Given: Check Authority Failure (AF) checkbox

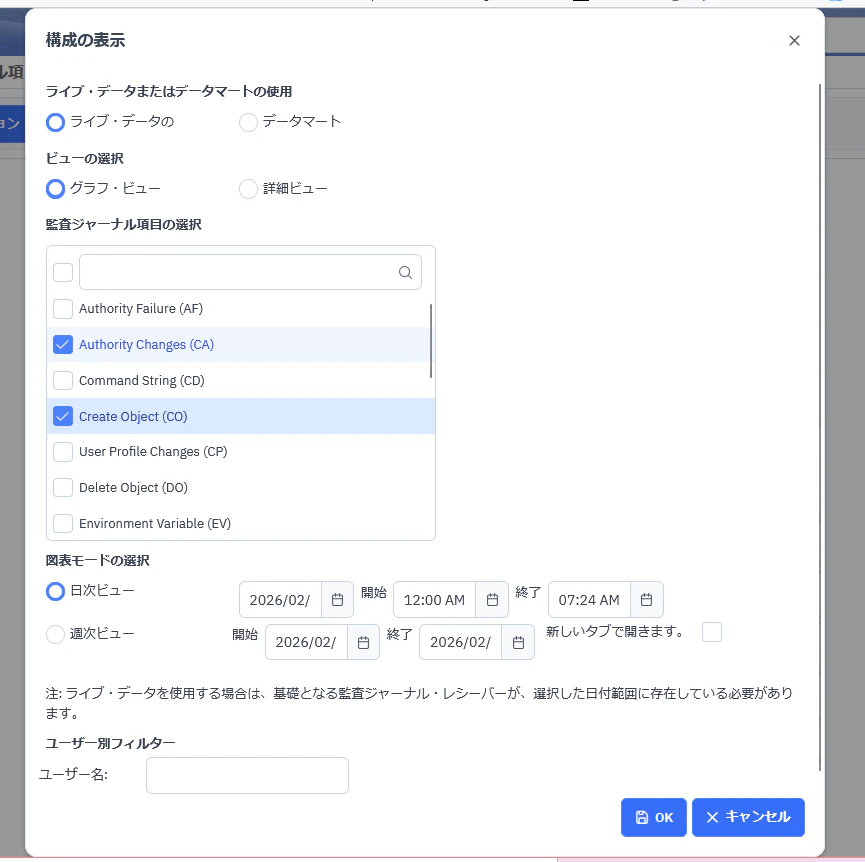Looking at the screenshot, I should pyautogui.click(x=63, y=309).
